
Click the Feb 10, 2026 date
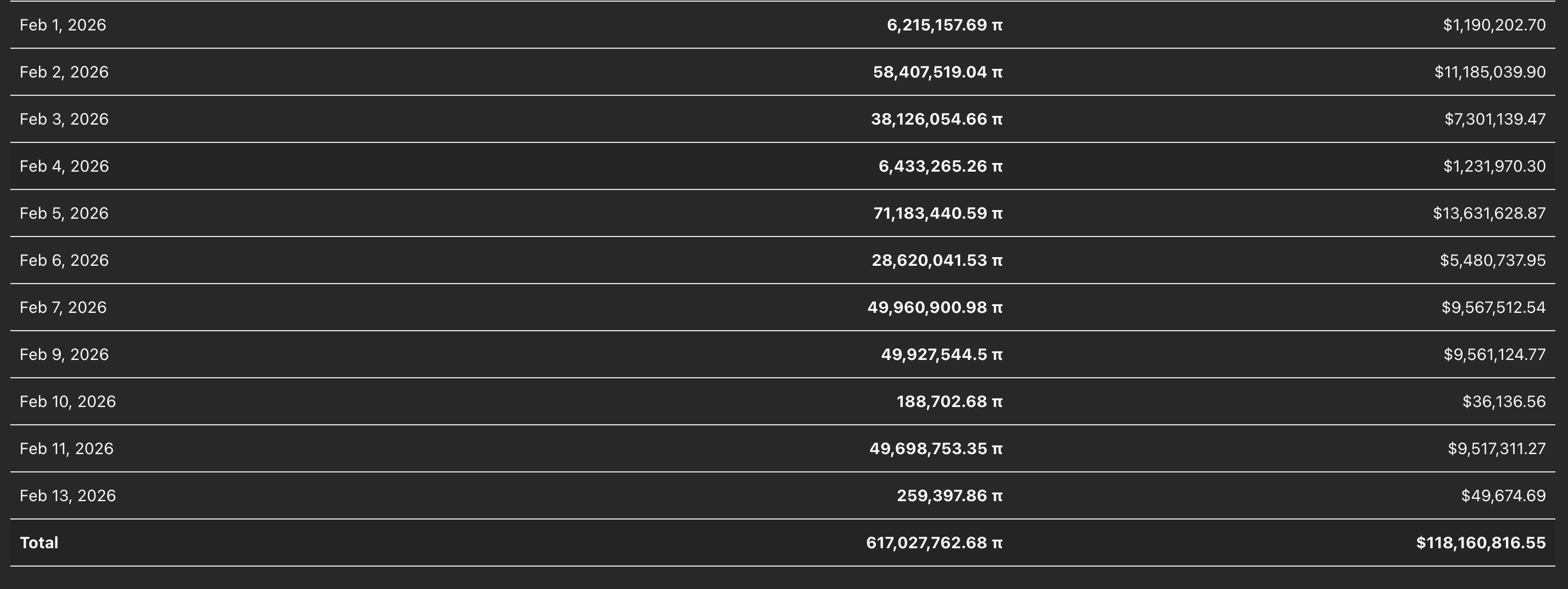(x=68, y=401)
